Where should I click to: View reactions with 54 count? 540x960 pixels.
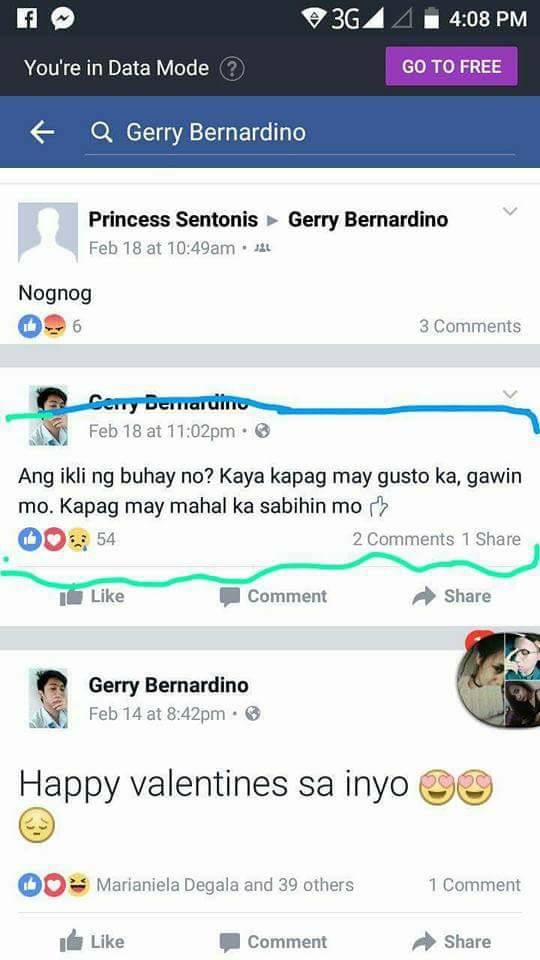pos(66,539)
